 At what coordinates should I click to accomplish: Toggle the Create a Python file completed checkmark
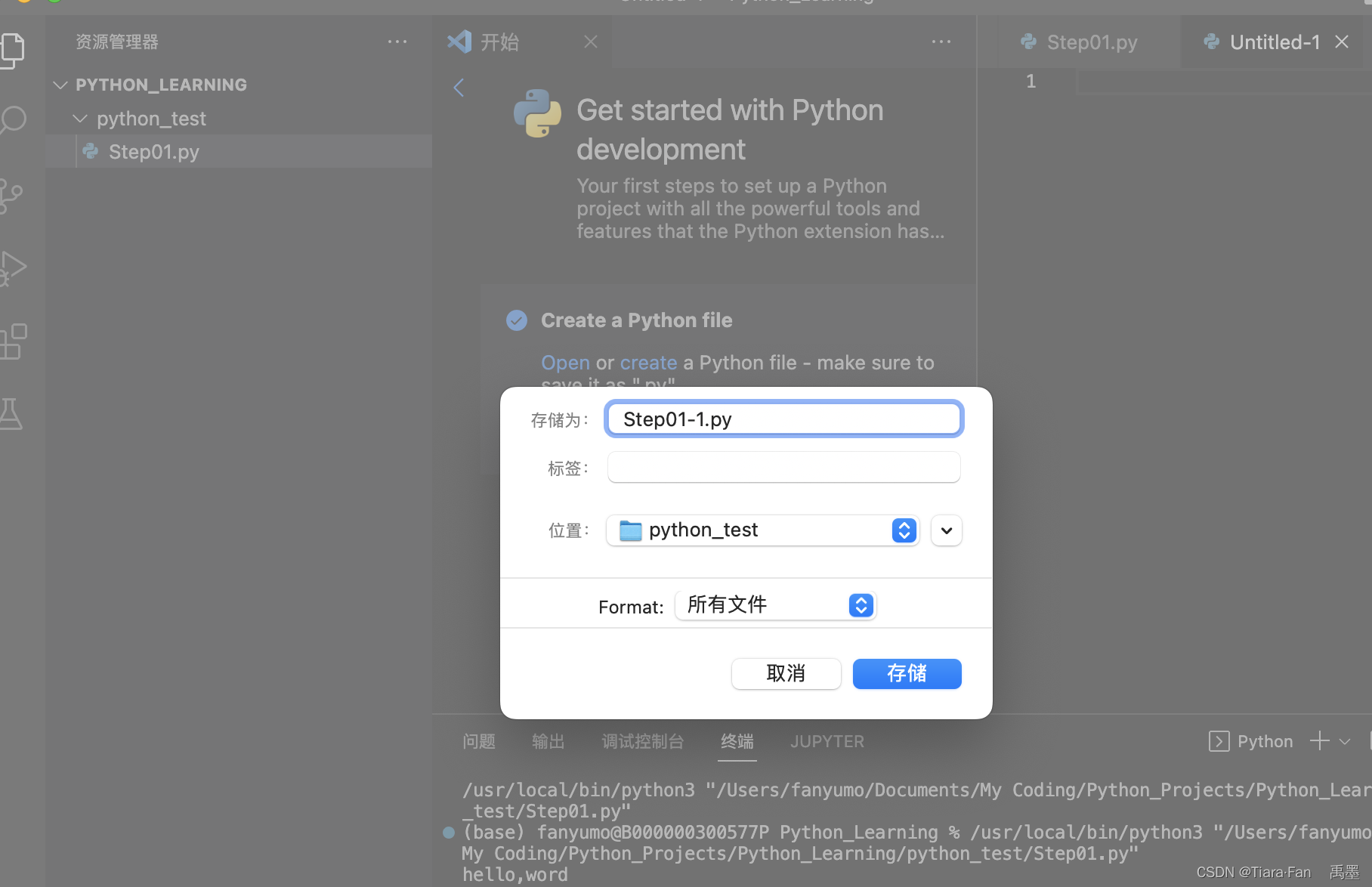coord(517,320)
